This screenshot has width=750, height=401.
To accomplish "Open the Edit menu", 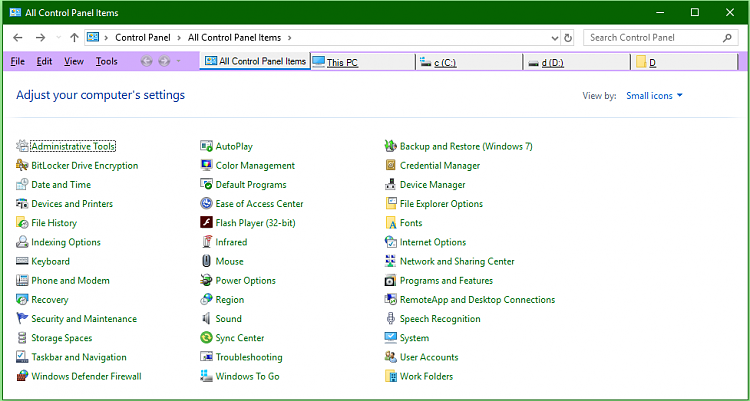I will [44, 61].
